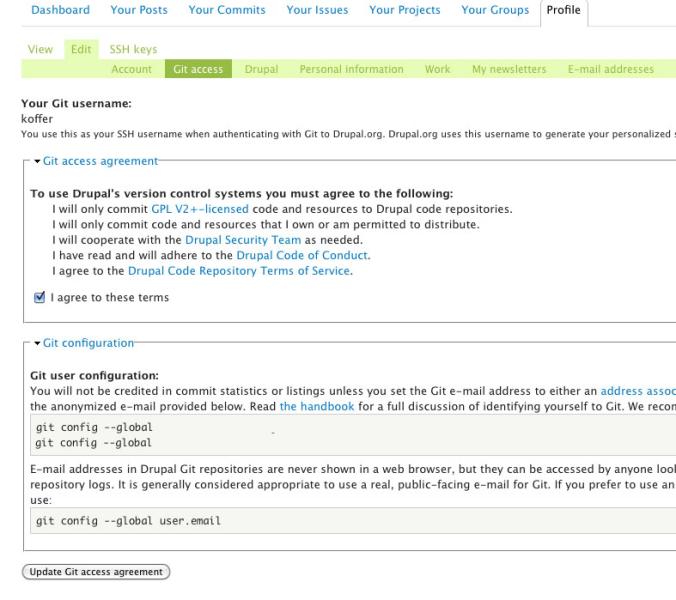Open the Dashboard tab
Screen dimensions: 676x600
coord(60,10)
